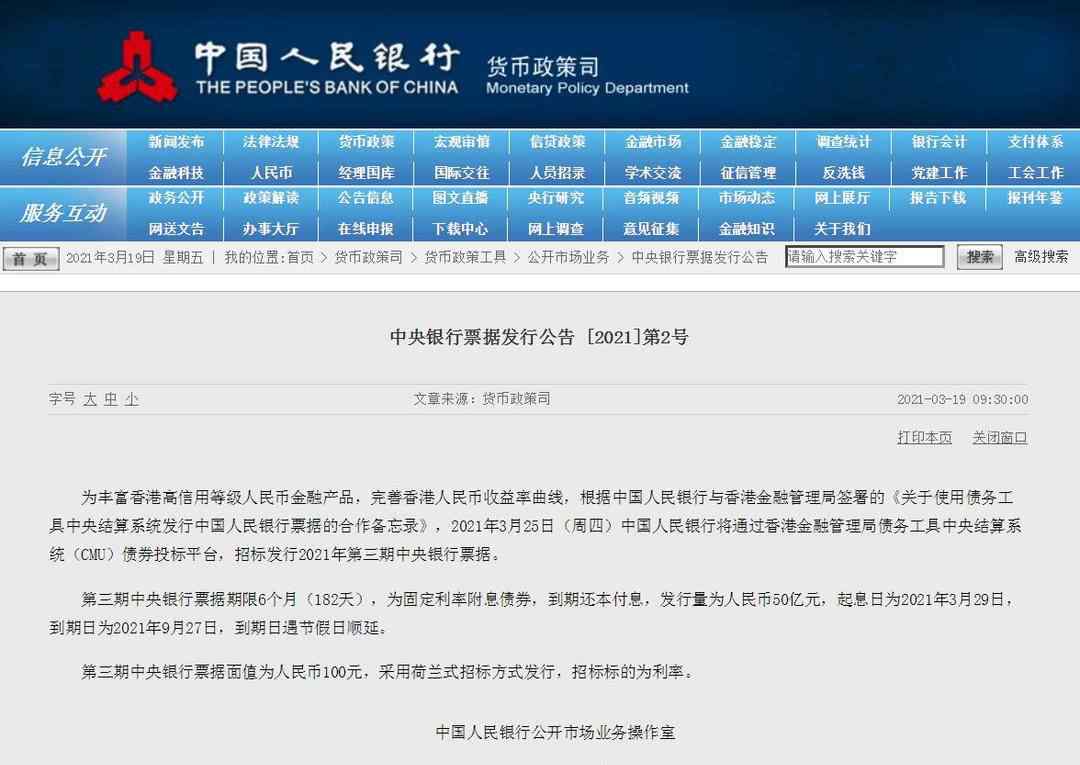Open 金融科技 navigation item
The image size is (1080, 765).
click(x=176, y=172)
